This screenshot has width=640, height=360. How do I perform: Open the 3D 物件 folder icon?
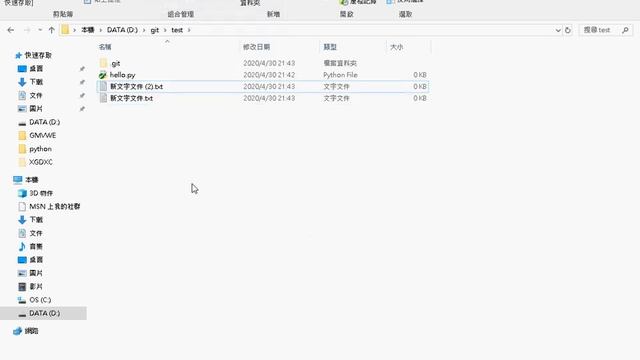[22, 193]
